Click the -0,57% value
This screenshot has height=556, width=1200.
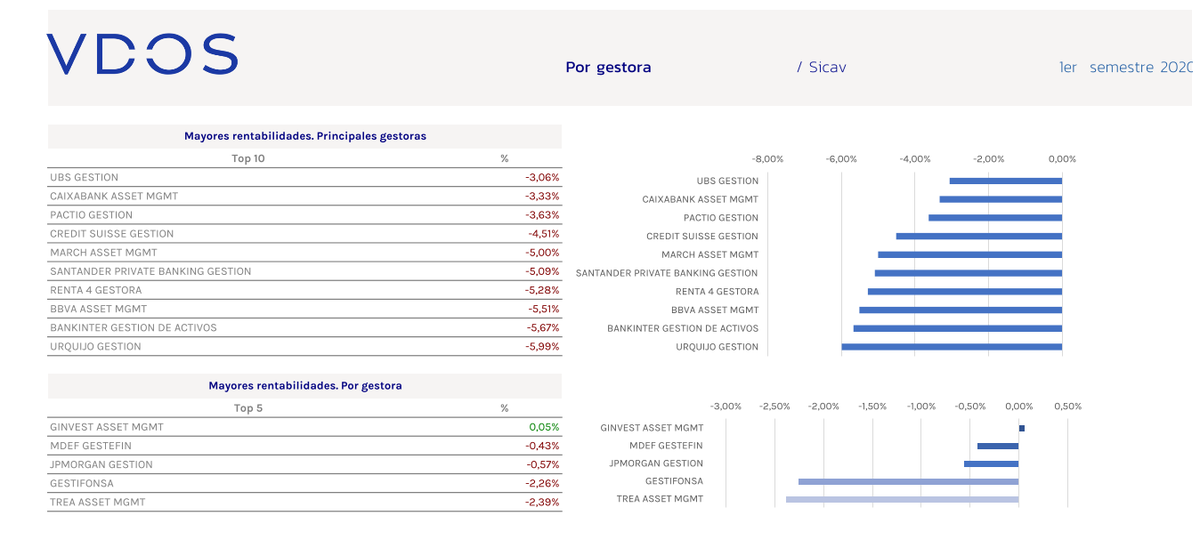542,465
